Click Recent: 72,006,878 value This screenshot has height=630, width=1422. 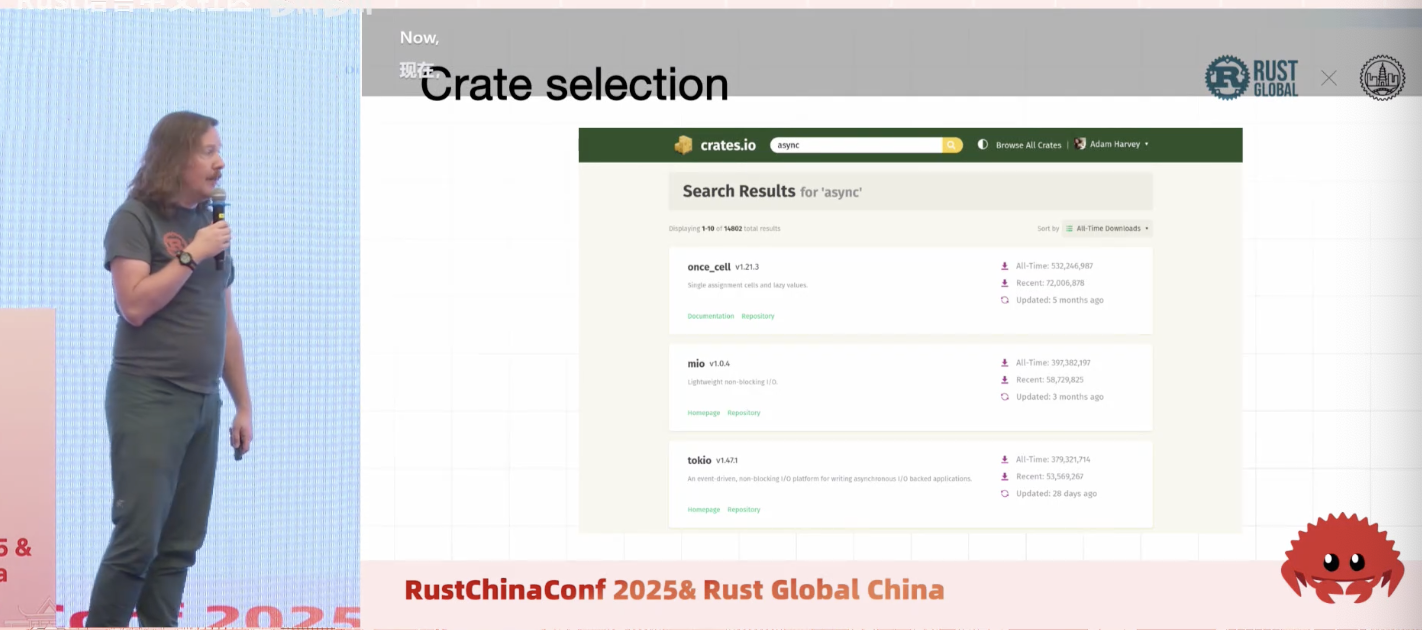[x=1050, y=283]
